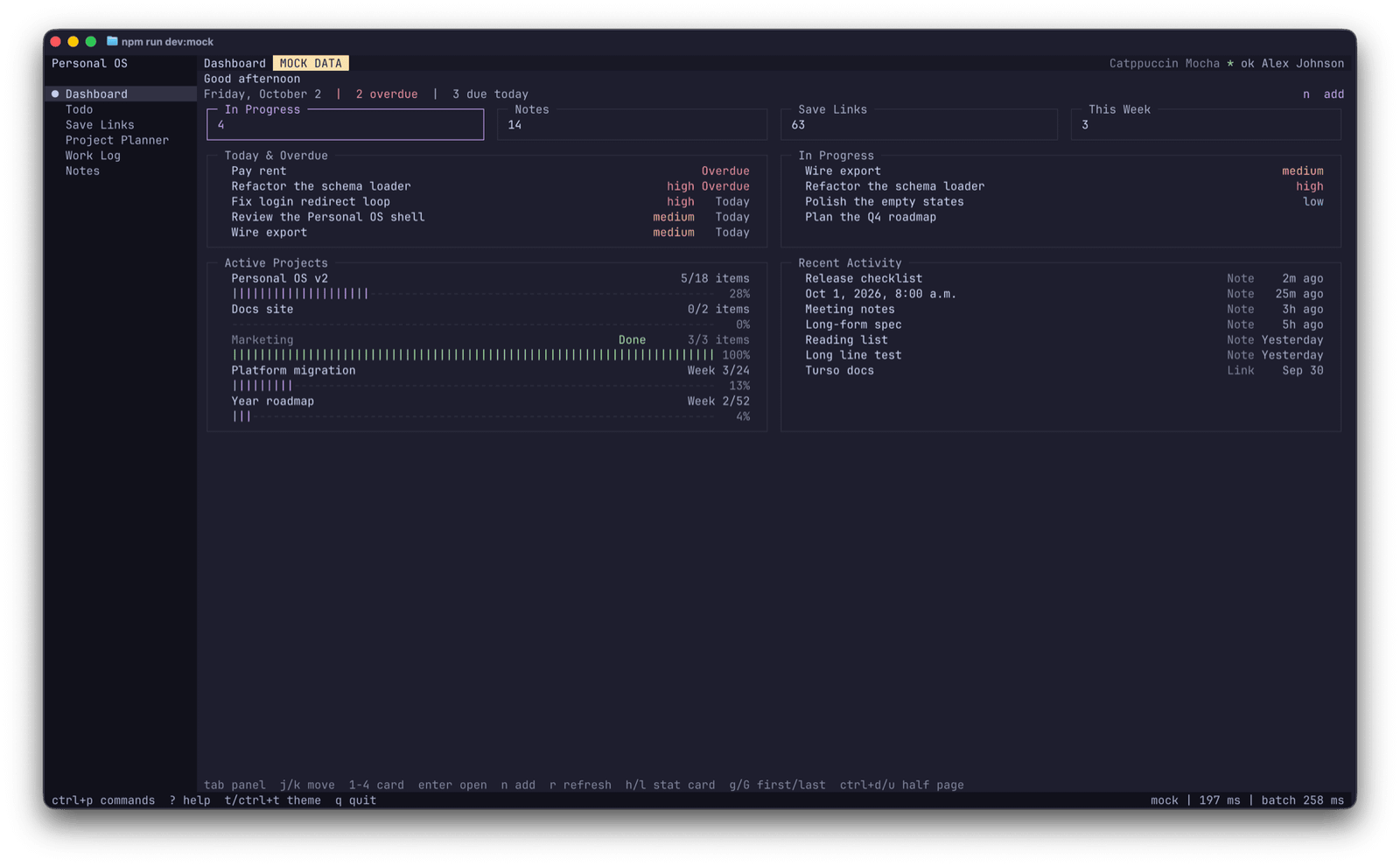Screen dimensions: 1400x866
Task: Click the add shortcut at top right
Action: (1333, 94)
